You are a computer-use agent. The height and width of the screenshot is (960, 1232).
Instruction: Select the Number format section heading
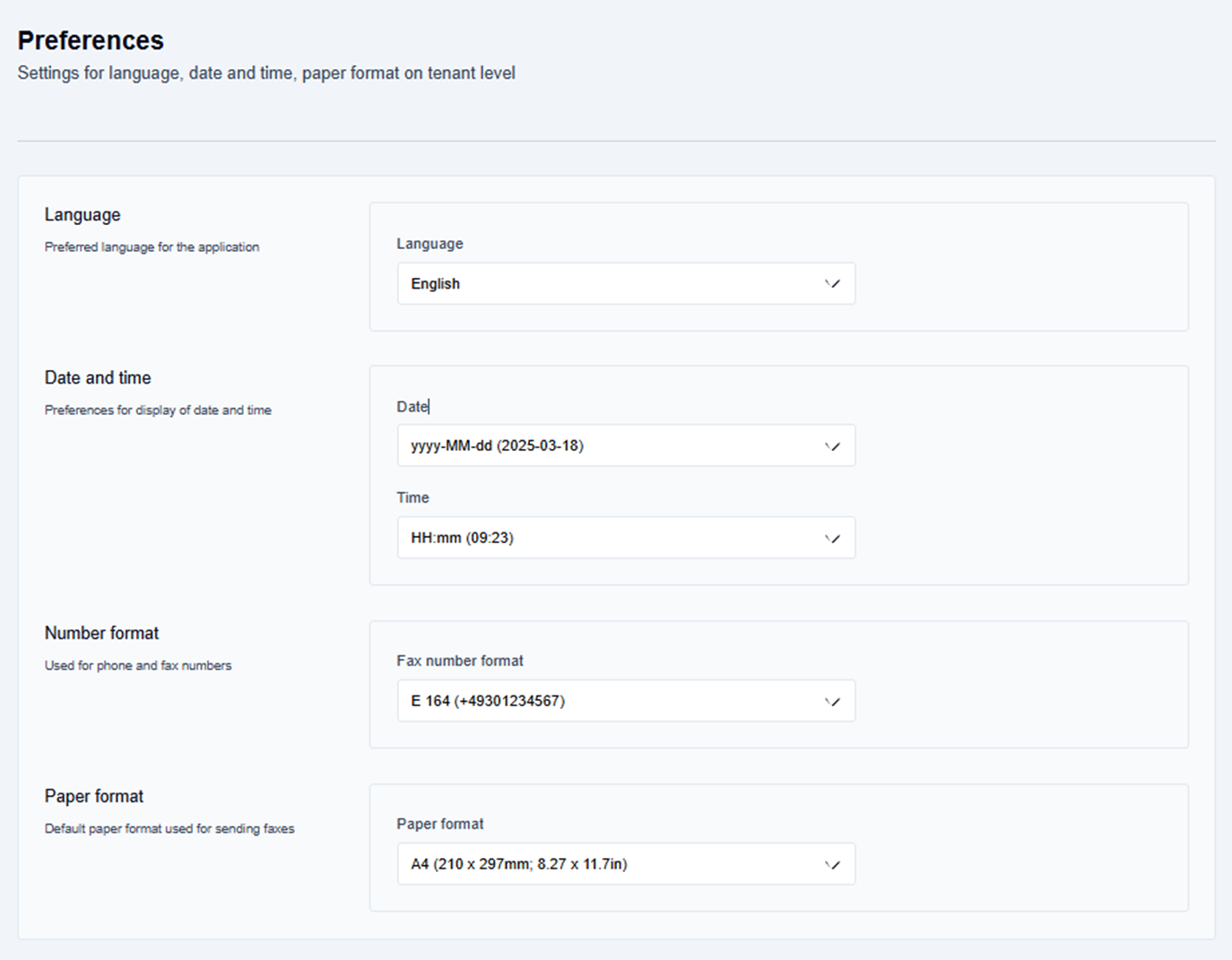click(101, 633)
